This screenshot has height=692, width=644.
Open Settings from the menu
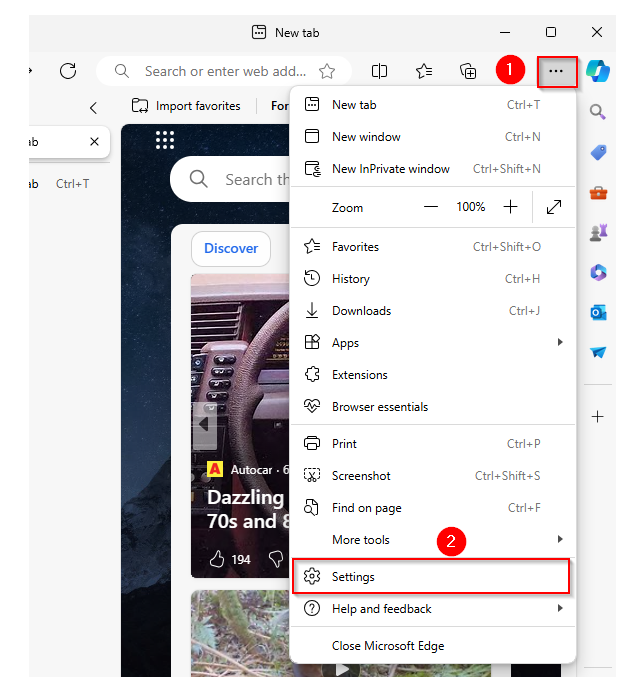tap(431, 576)
